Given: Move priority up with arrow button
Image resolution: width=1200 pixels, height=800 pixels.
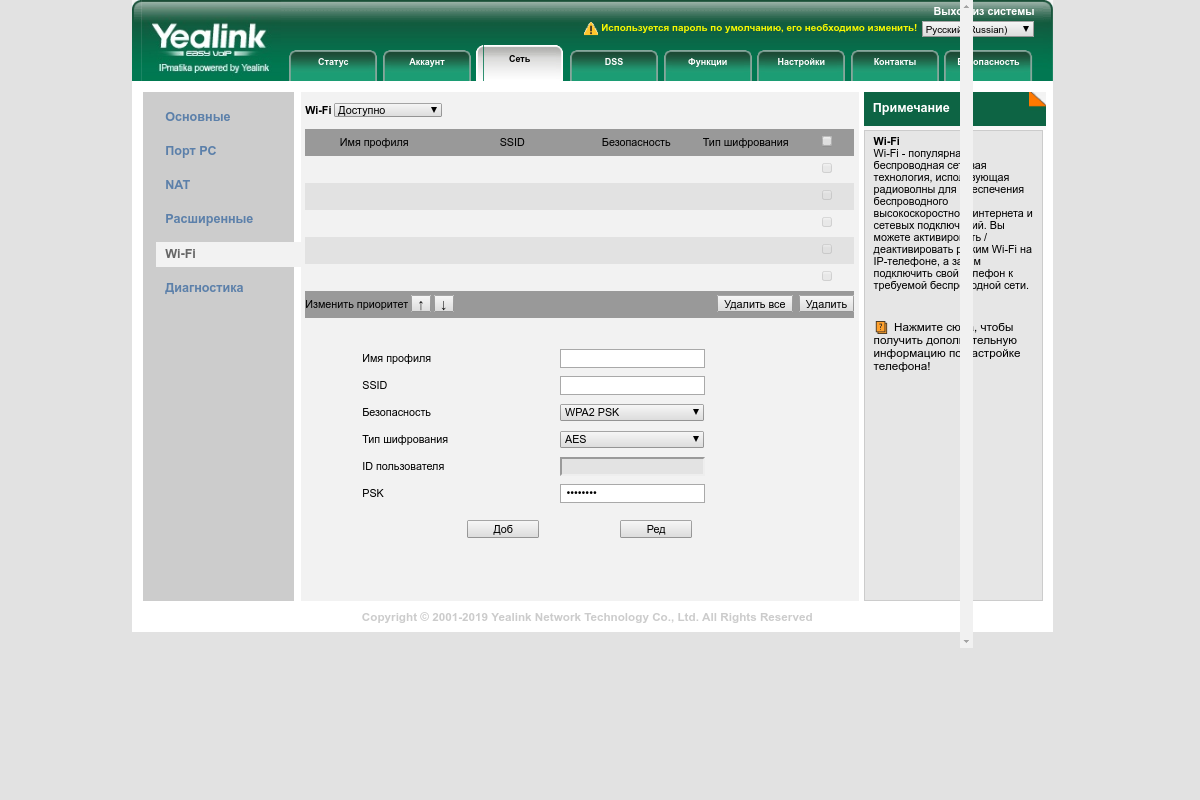Looking at the screenshot, I should [x=421, y=304].
